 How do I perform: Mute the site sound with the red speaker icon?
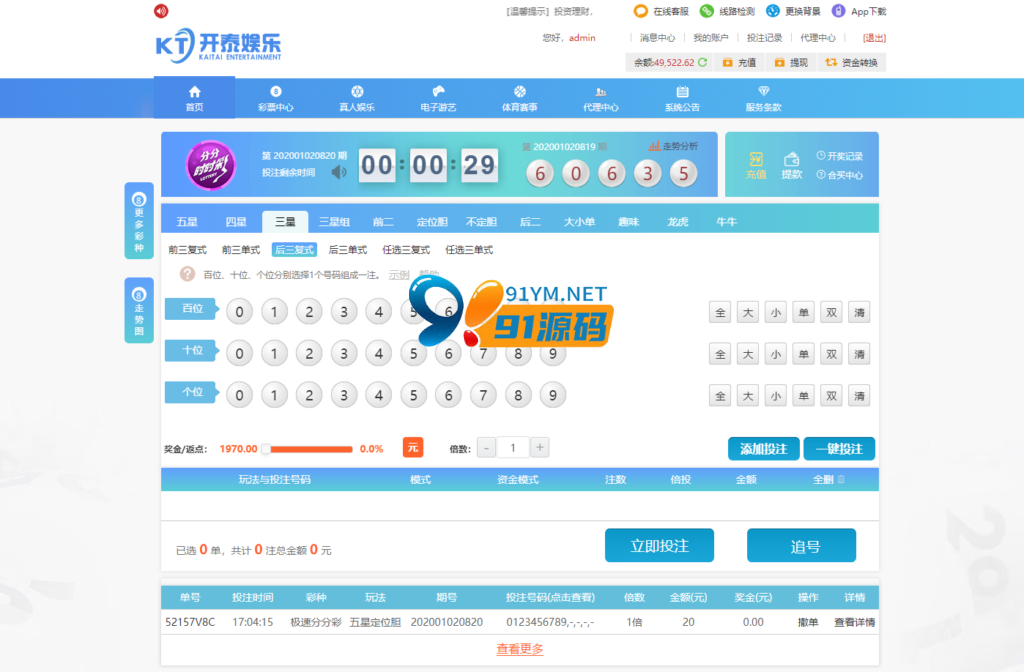161,11
